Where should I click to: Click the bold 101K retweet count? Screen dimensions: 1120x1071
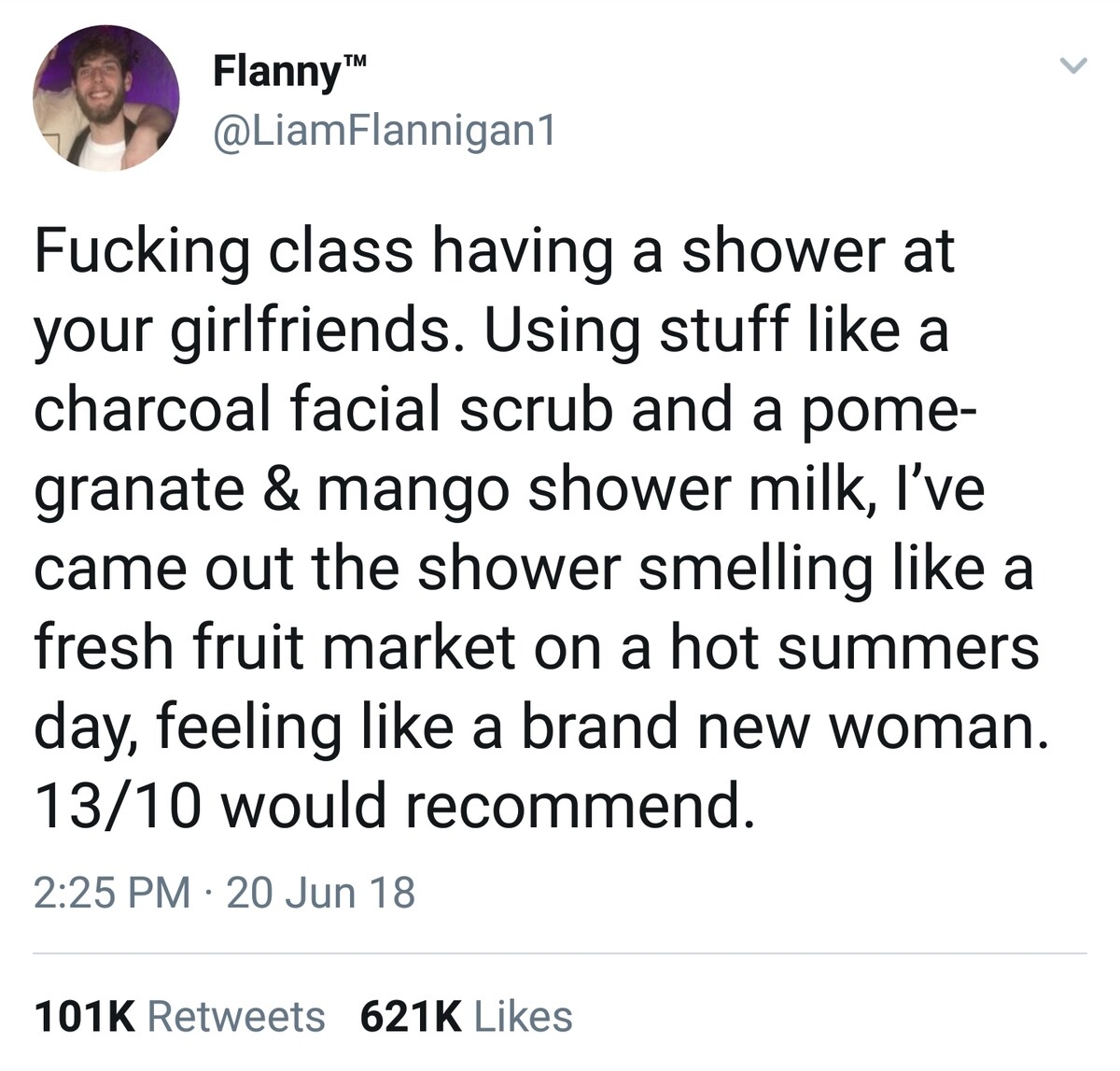(x=85, y=1016)
